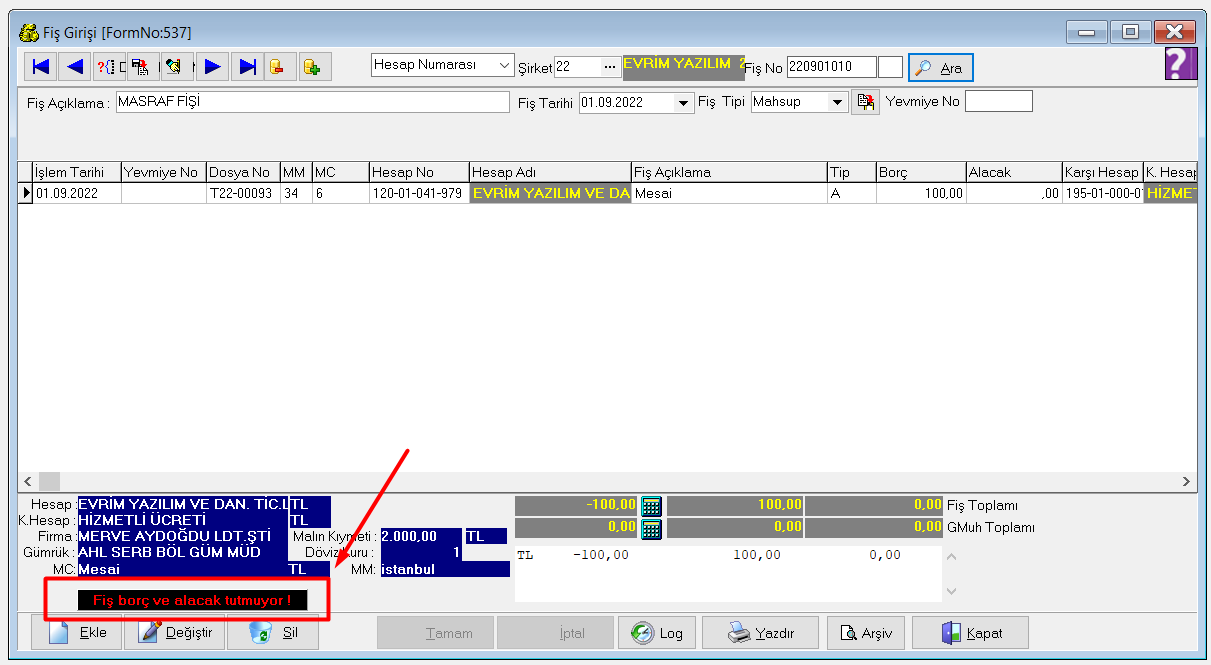
Task: Click the Değiştir button
Action: tap(175, 633)
